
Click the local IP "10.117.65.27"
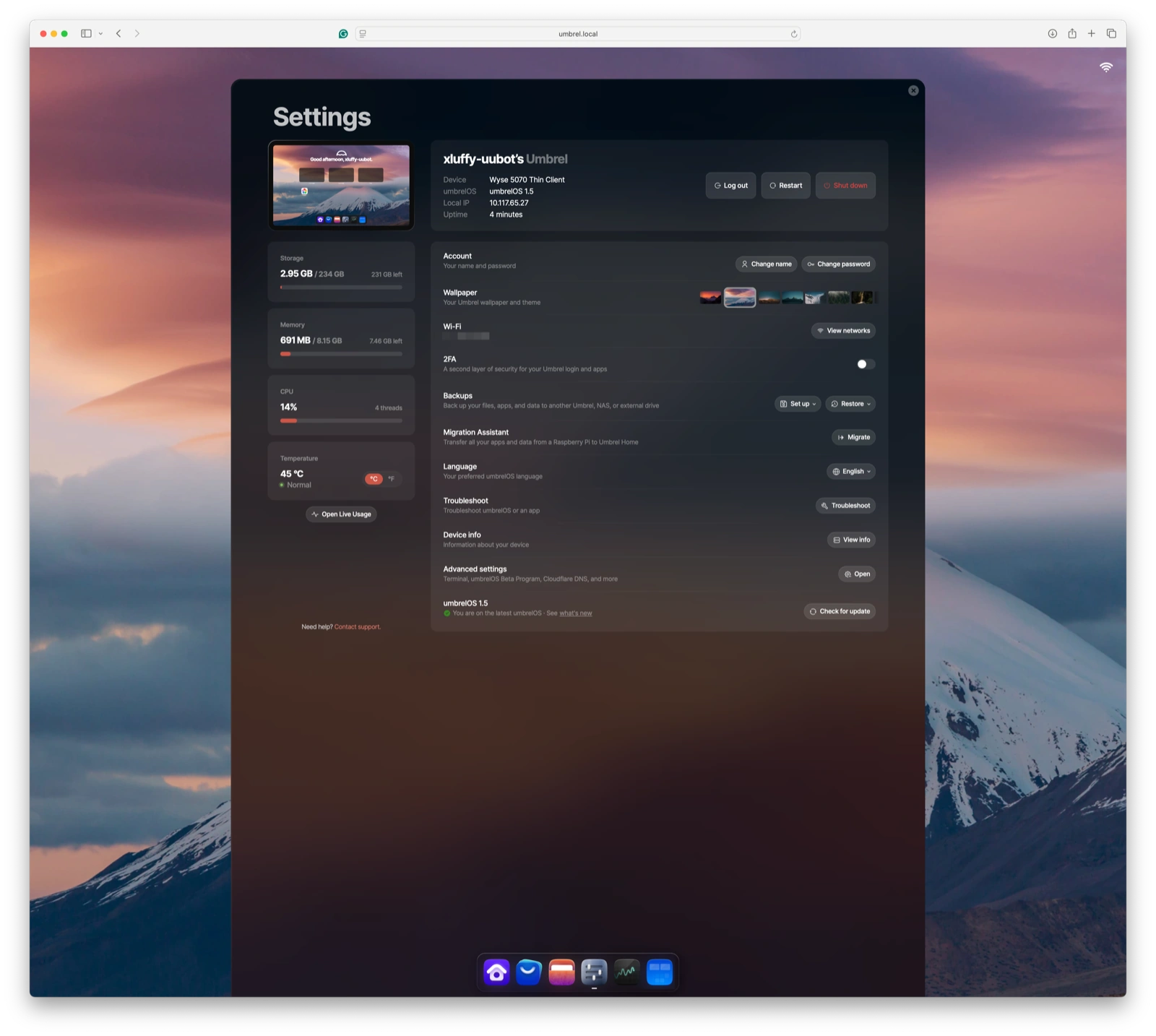tap(509, 203)
